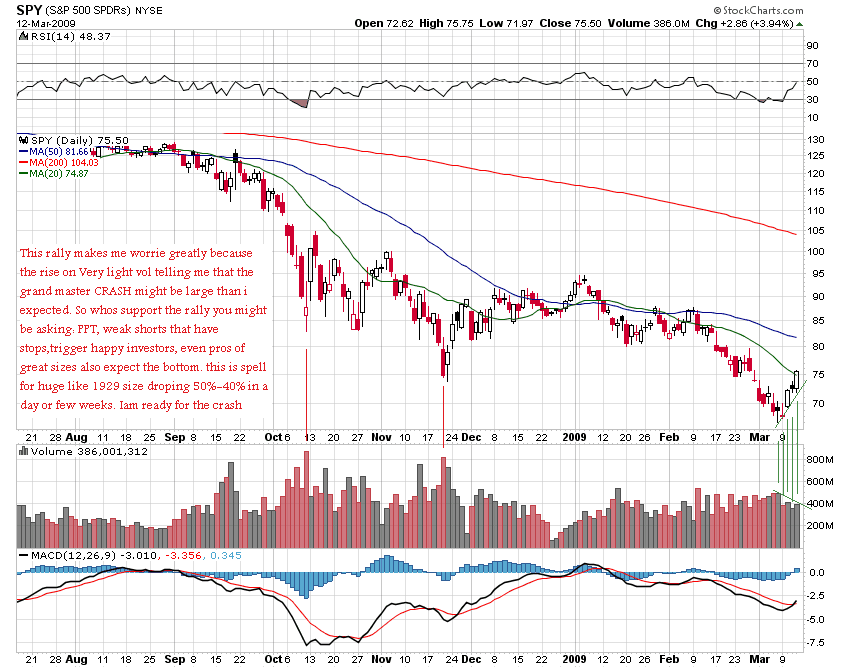Click the Close 75.50 value

tap(570, 23)
